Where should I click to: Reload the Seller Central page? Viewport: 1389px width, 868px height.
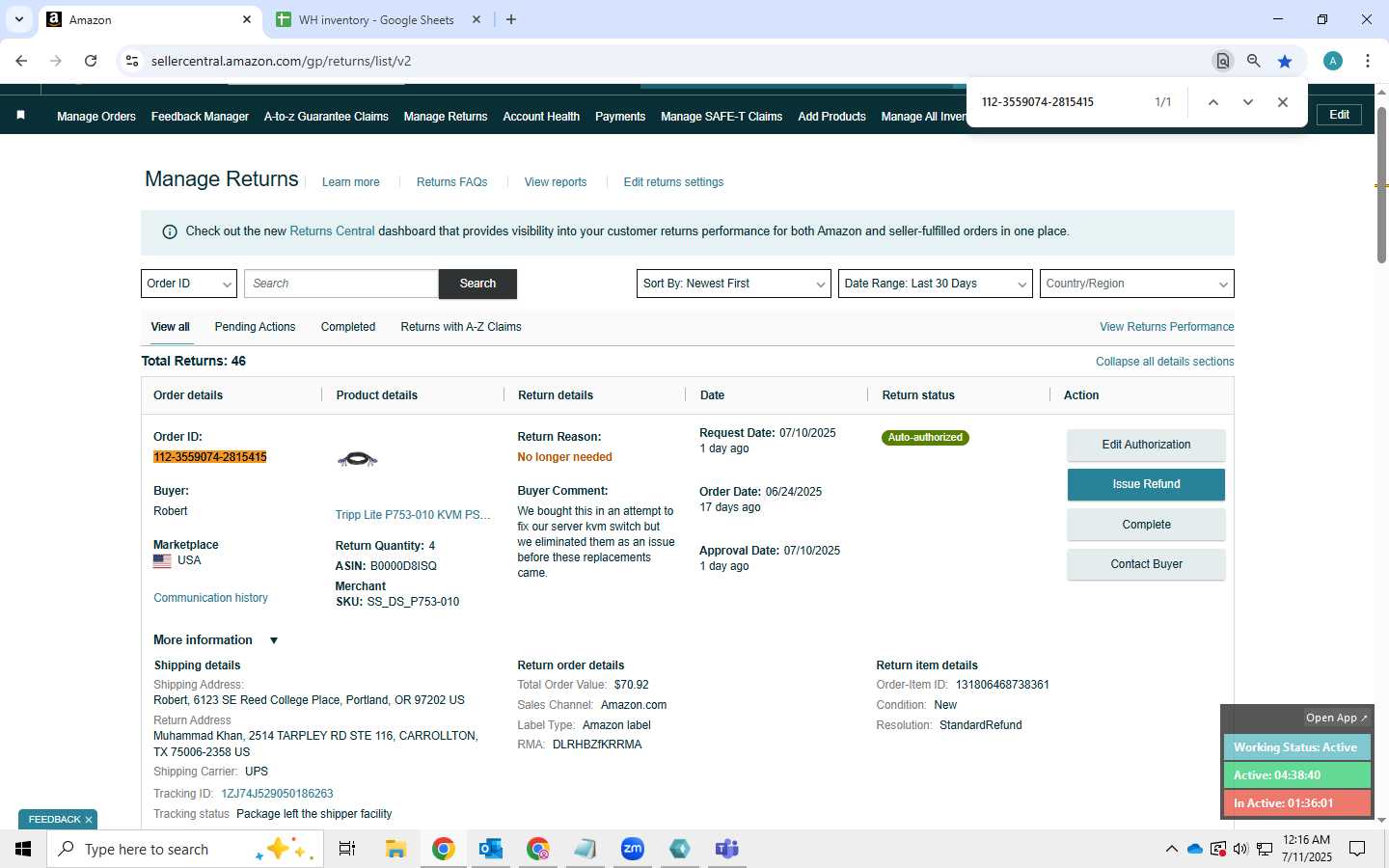91,61
